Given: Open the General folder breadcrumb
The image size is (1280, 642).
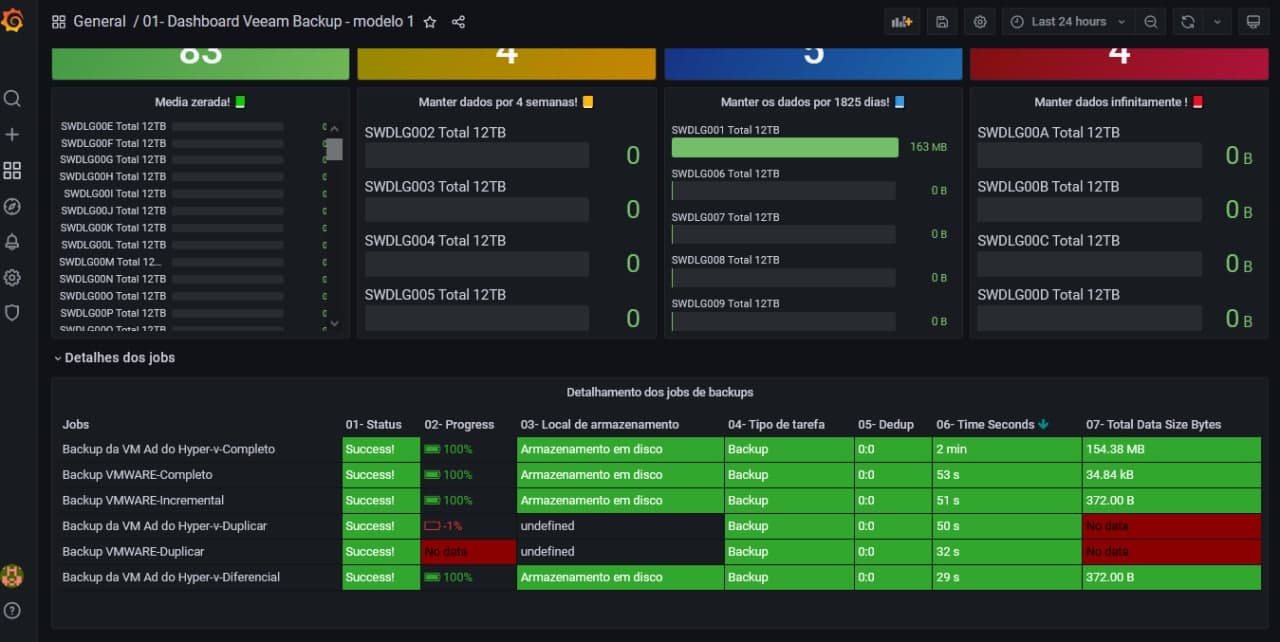Looking at the screenshot, I should coord(100,21).
